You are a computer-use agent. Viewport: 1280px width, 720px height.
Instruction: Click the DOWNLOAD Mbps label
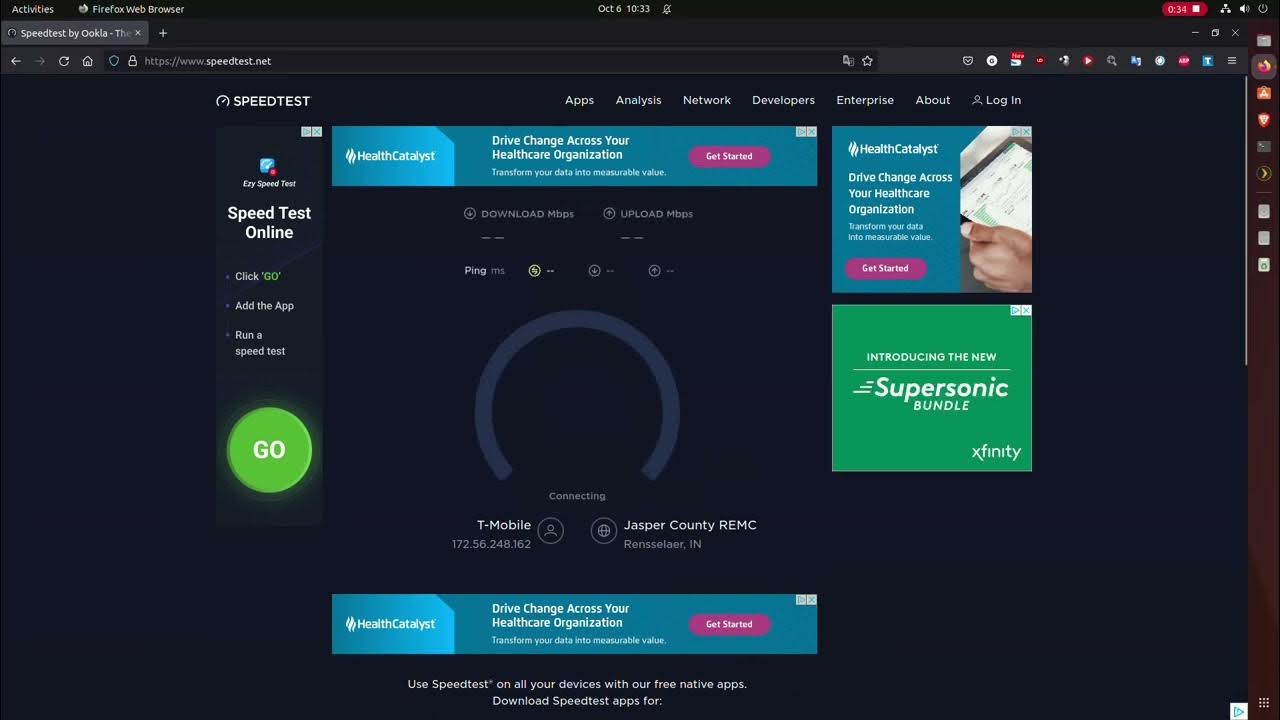tap(519, 214)
